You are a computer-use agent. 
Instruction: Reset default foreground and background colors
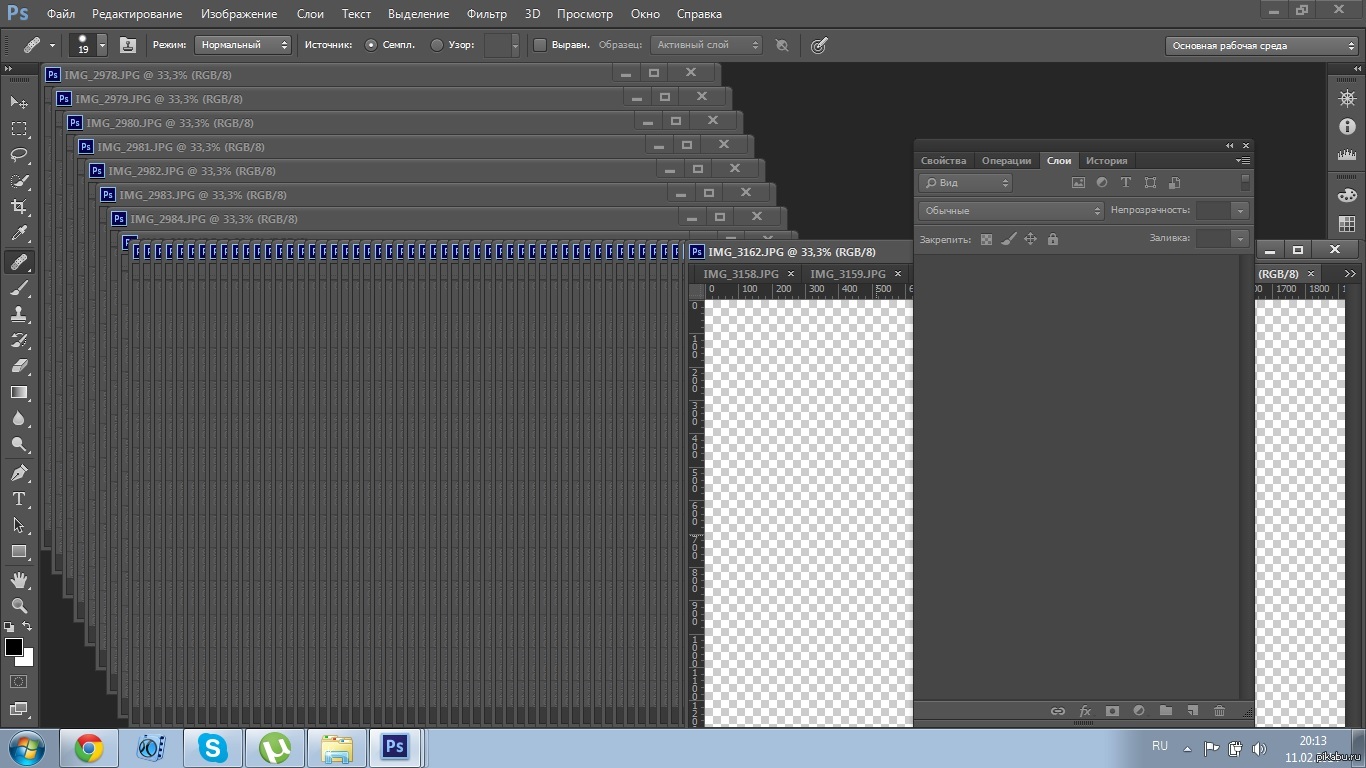pyautogui.click(x=9, y=627)
